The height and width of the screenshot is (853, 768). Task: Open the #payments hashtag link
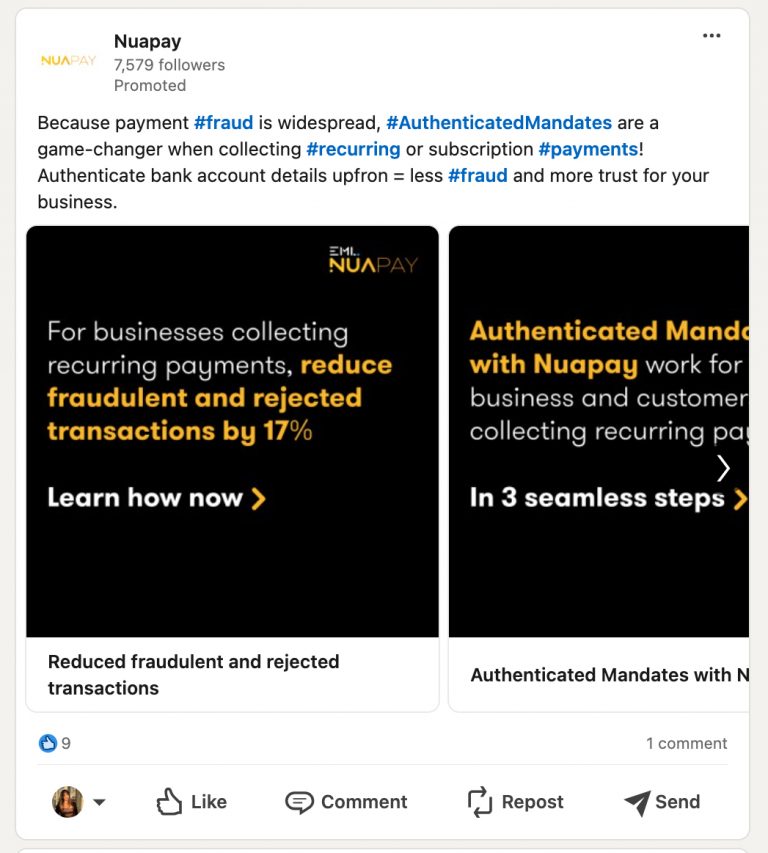click(x=588, y=149)
